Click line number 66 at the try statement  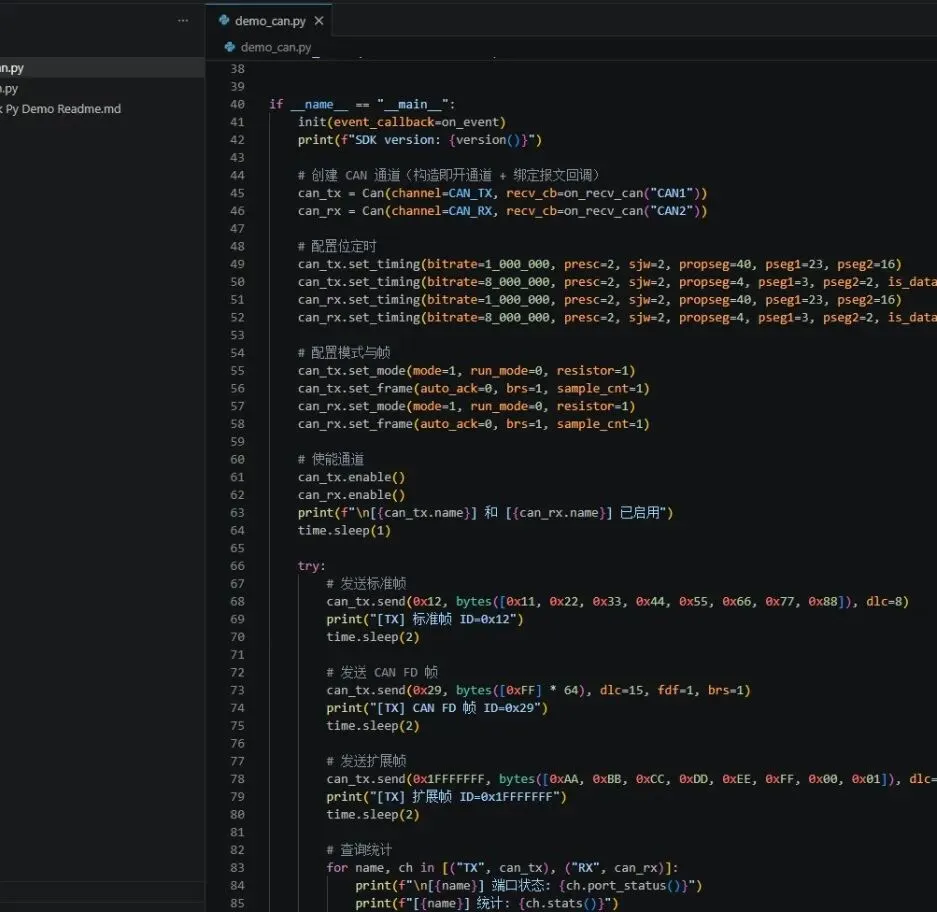click(237, 565)
